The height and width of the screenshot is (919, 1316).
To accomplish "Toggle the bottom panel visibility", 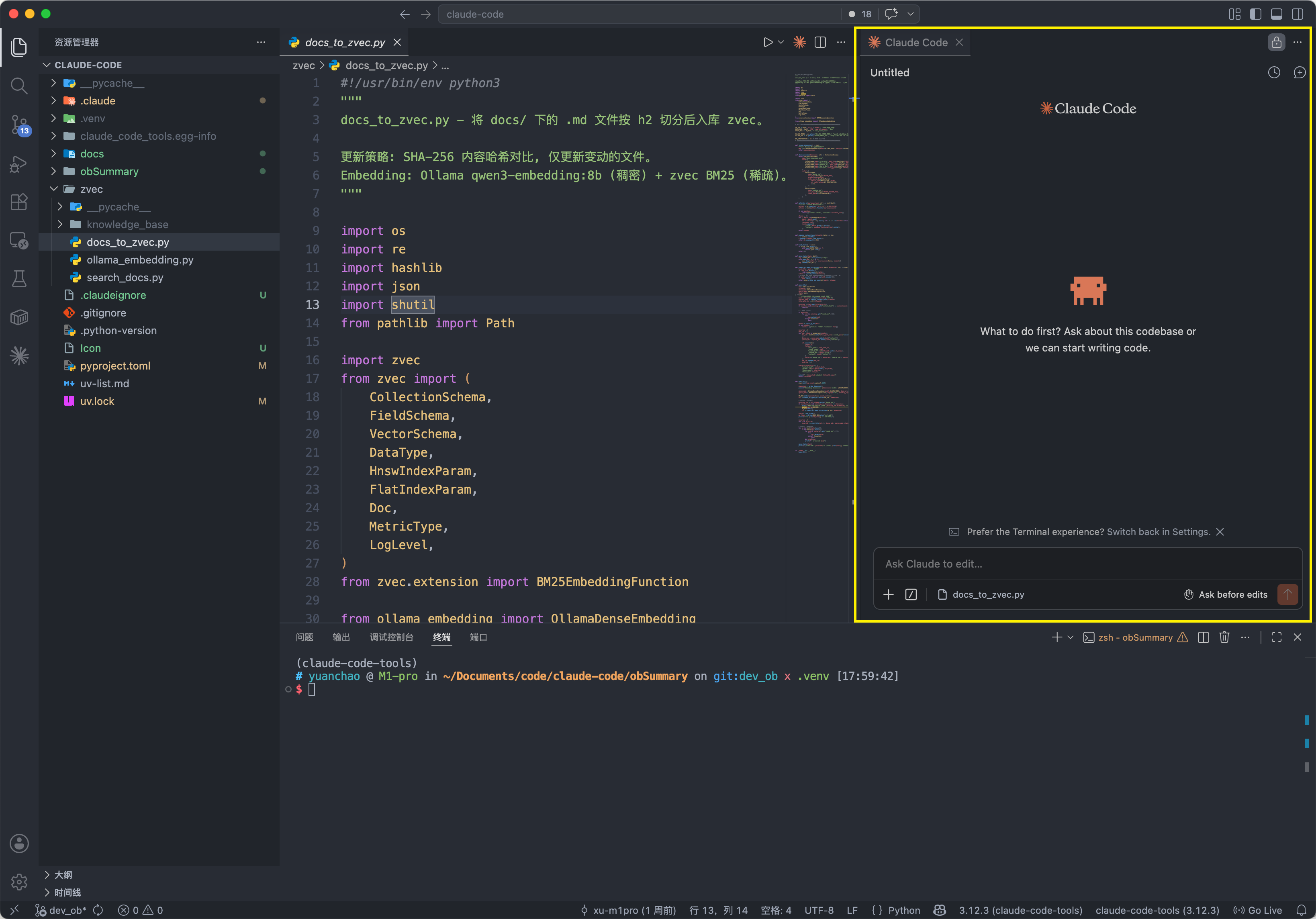I will coord(1277,14).
